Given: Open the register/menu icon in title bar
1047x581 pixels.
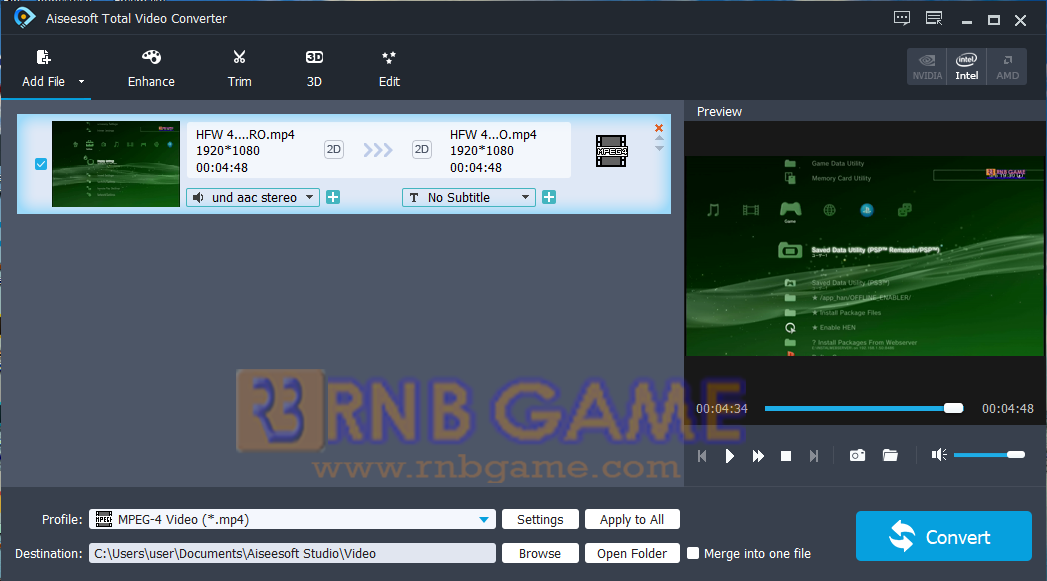Looking at the screenshot, I should tap(934, 19).
